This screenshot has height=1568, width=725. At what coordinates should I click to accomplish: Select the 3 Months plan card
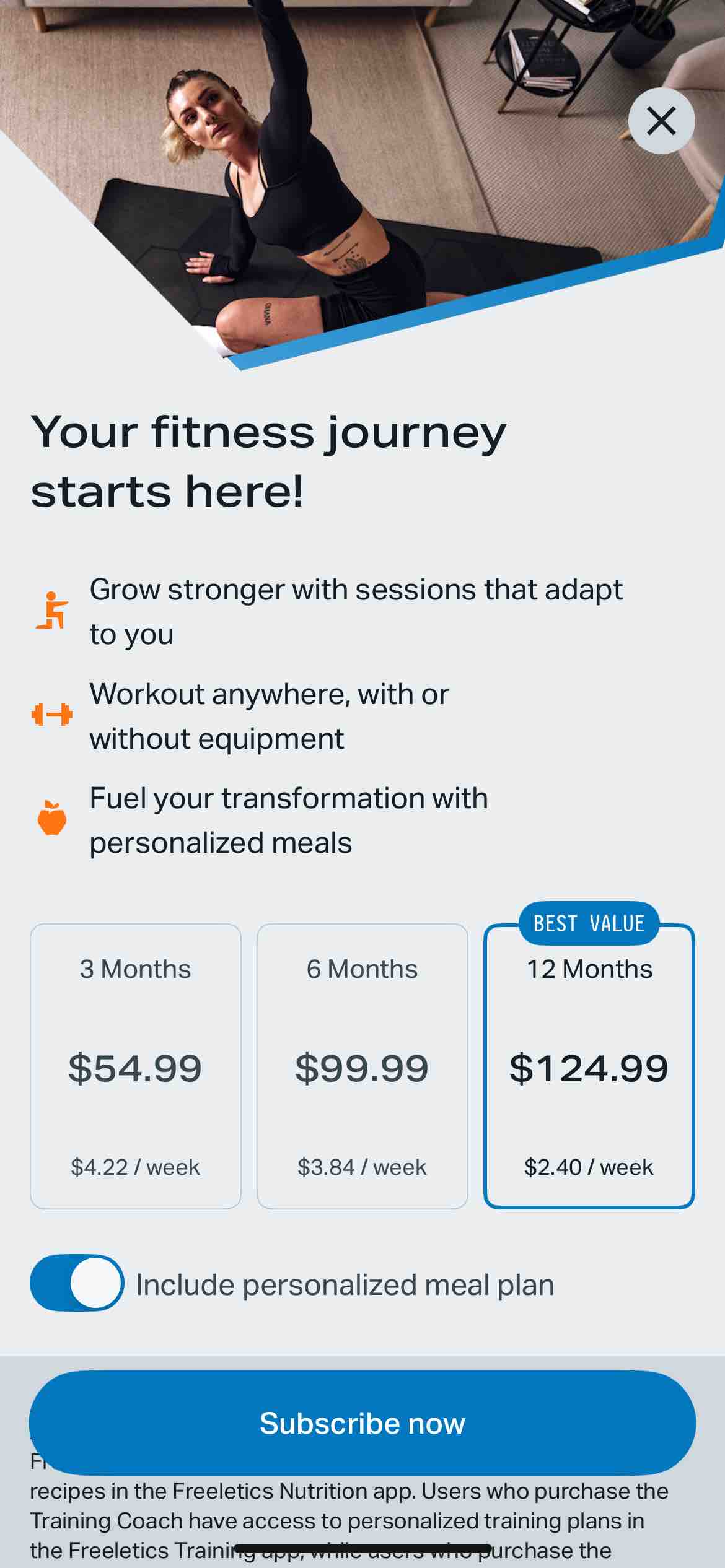(x=136, y=1066)
